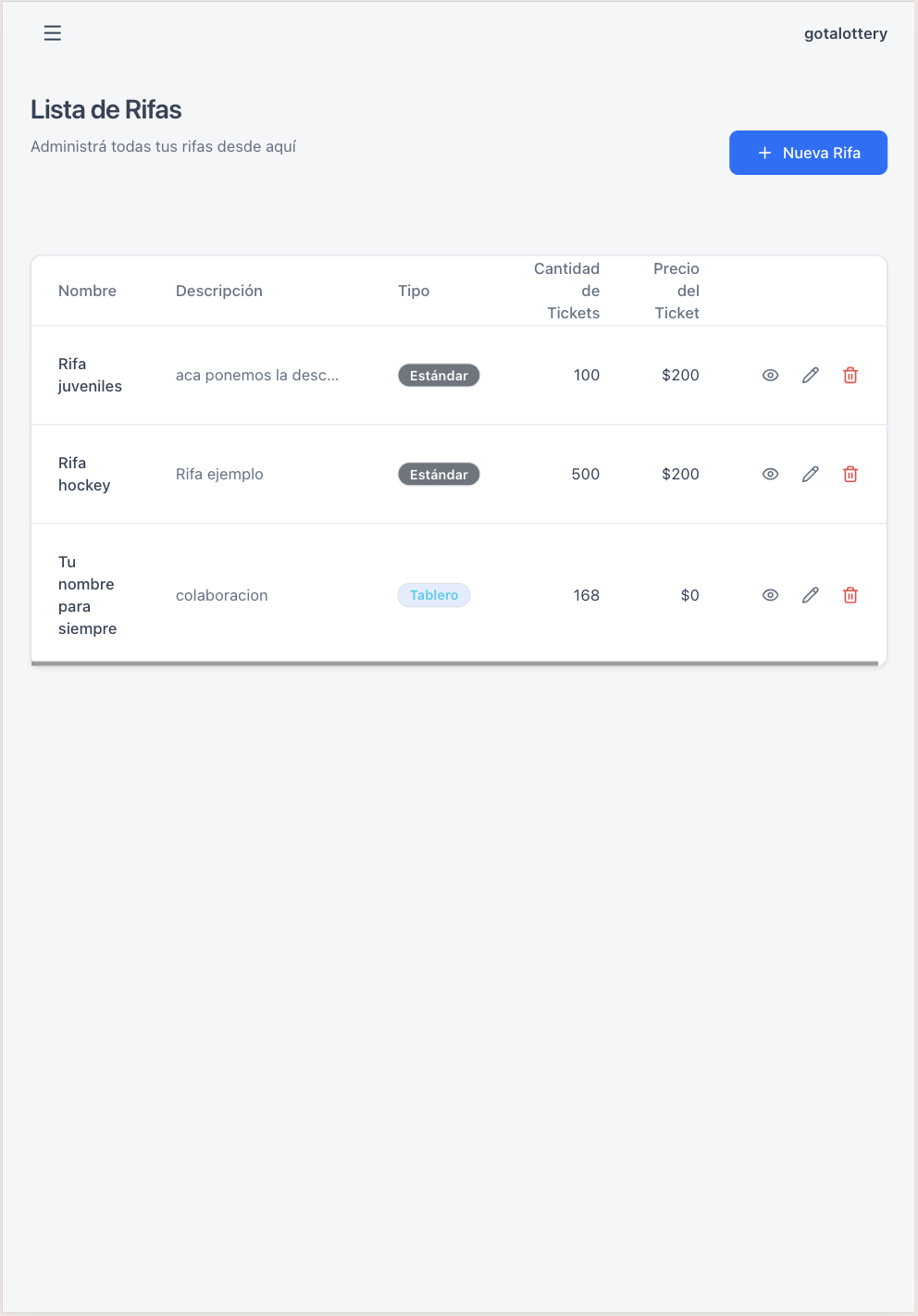Screen dimensions: 918x1316
Task: Delete the Rifa hockey raffle
Action: 850,474
